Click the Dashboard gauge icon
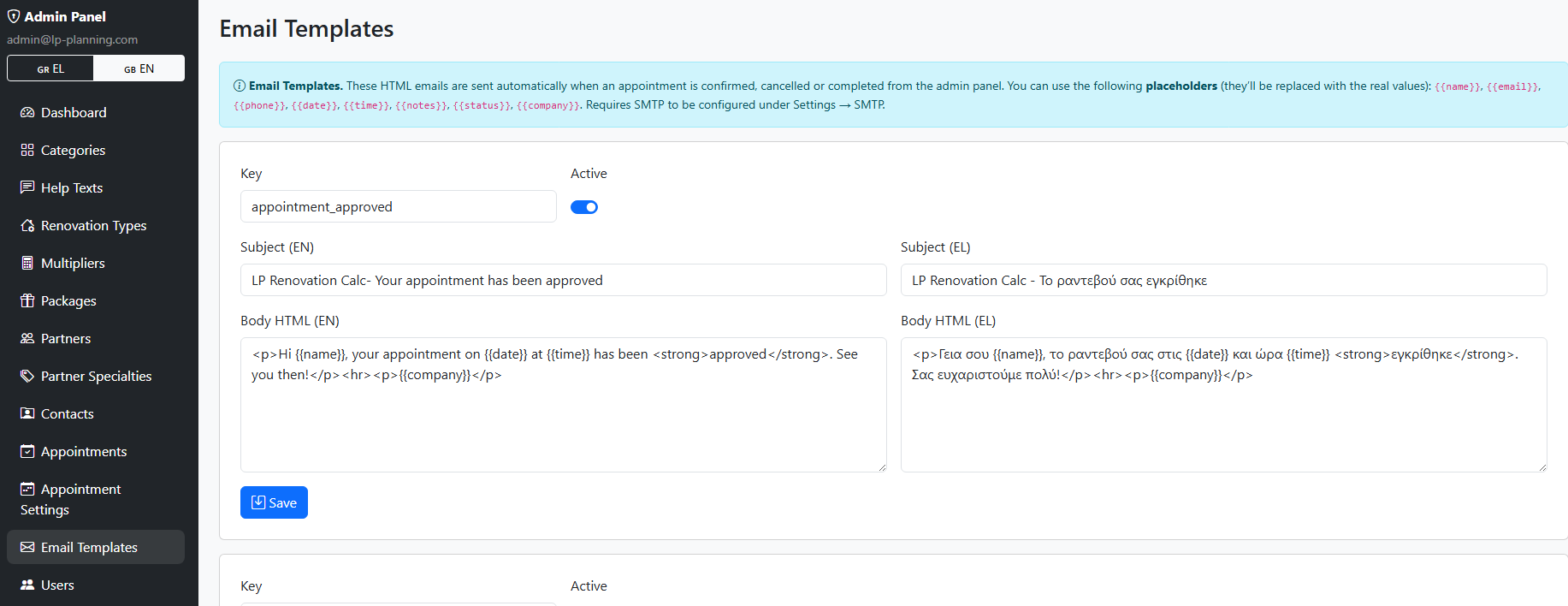The image size is (1568, 606). 27,112
